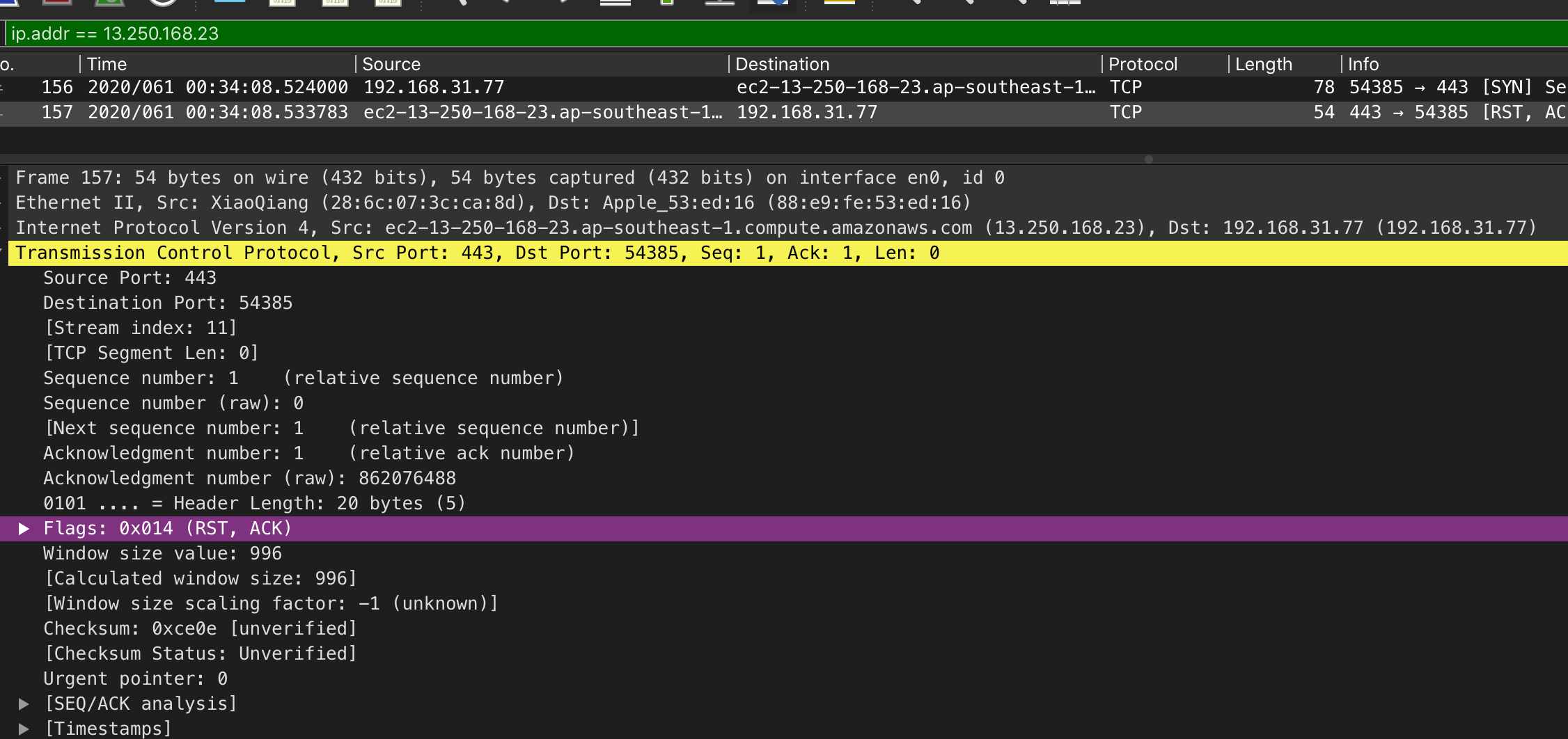The width and height of the screenshot is (1568, 739).
Task: Click inside the ip.addr display filter field
Action: [418, 33]
